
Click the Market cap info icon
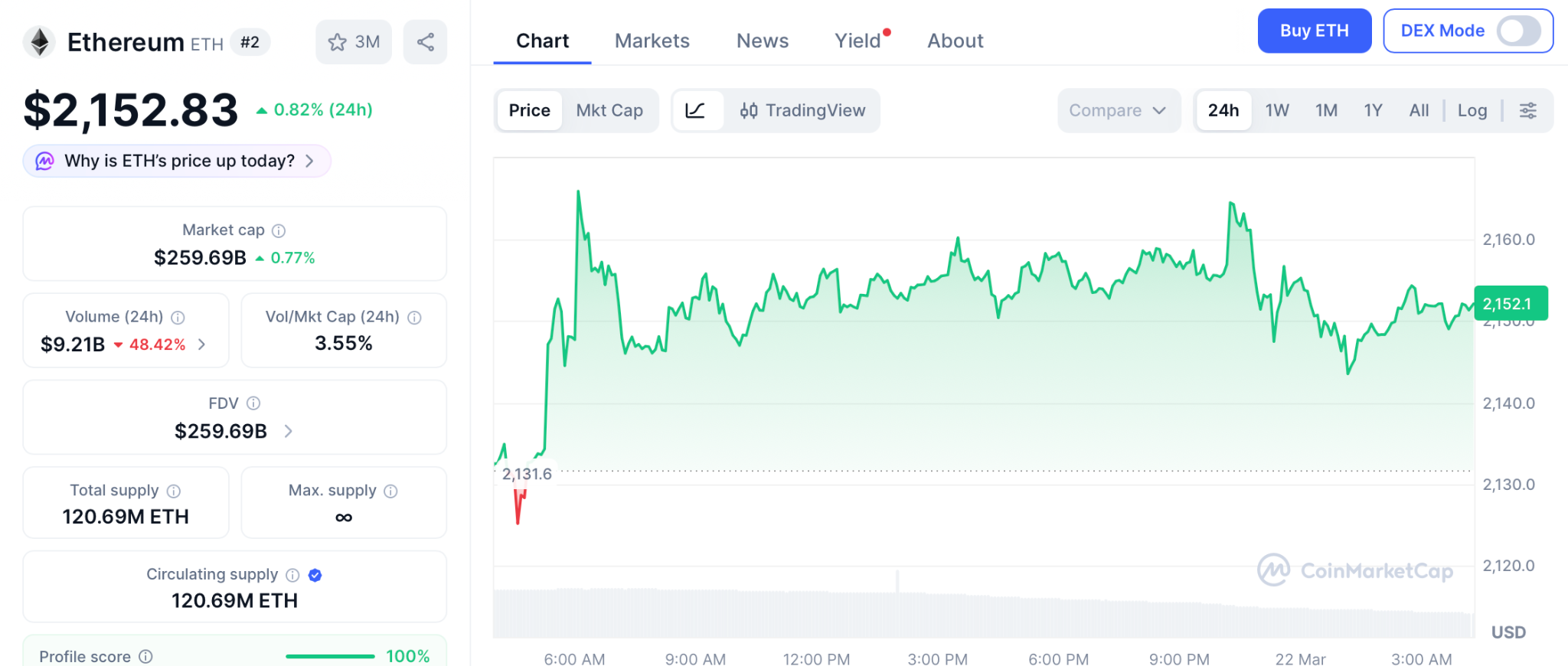(279, 230)
